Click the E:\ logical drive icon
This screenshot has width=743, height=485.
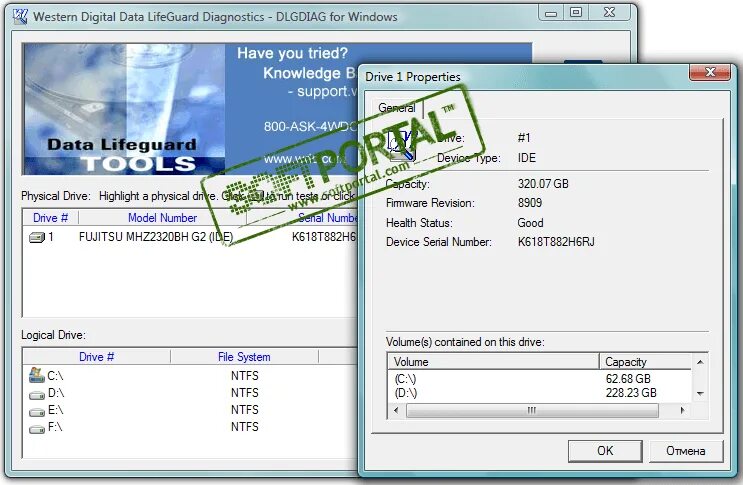37,412
